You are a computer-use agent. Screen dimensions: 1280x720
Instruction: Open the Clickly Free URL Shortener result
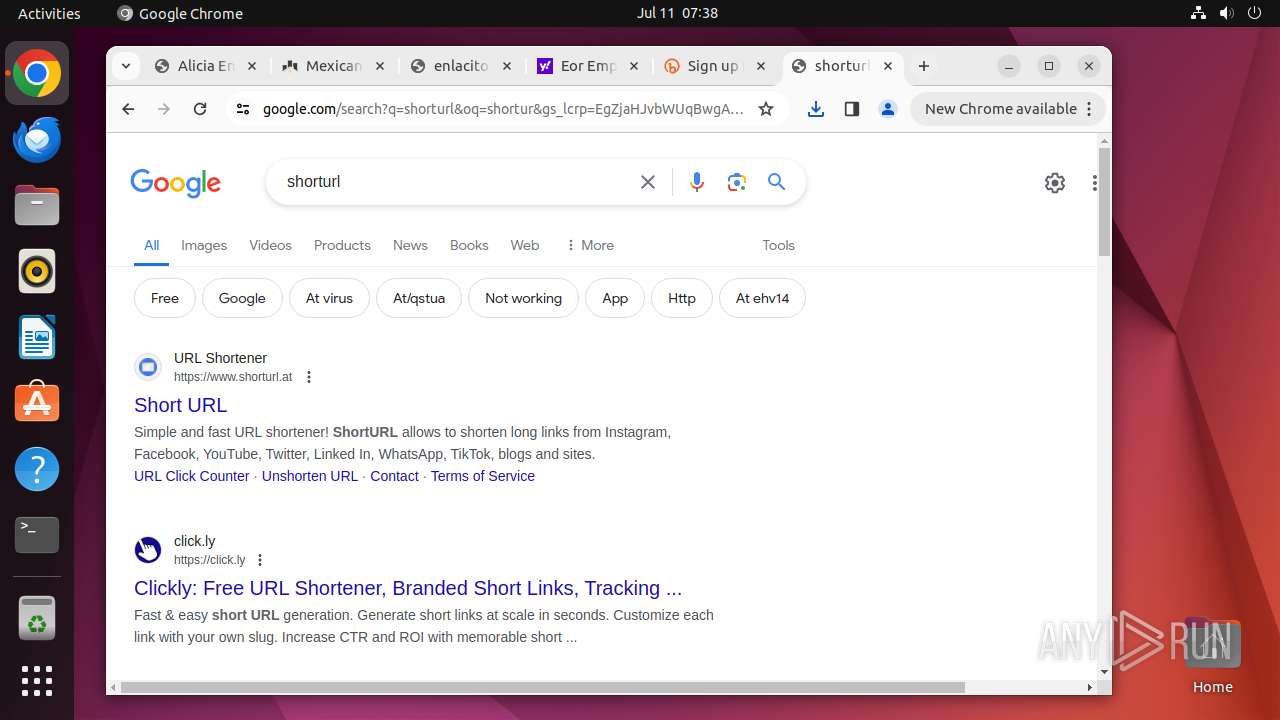point(408,588)
